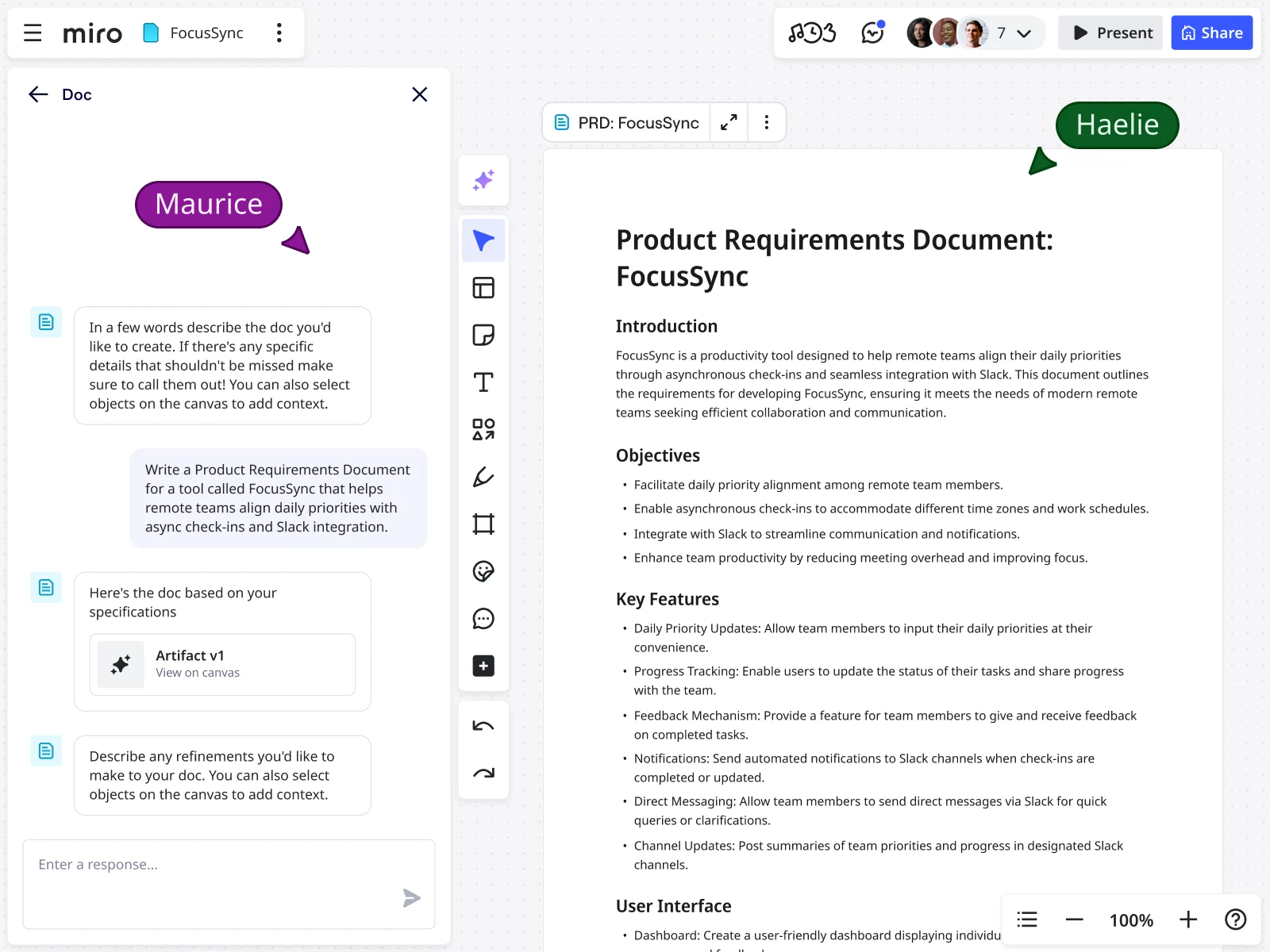The image size is (1270, 952).
Task: Select the Comment tool
Action: 483,619
